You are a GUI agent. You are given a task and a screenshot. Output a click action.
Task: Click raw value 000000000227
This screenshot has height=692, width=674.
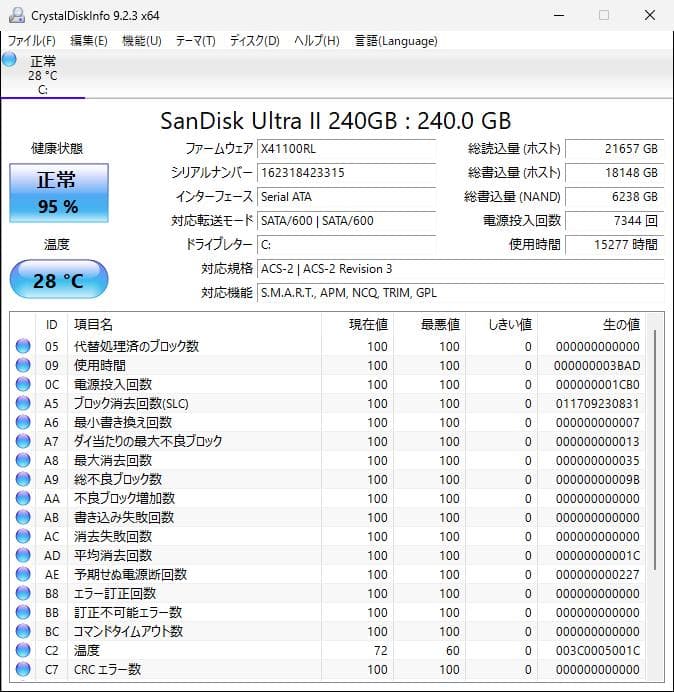[x=597, y=575]
